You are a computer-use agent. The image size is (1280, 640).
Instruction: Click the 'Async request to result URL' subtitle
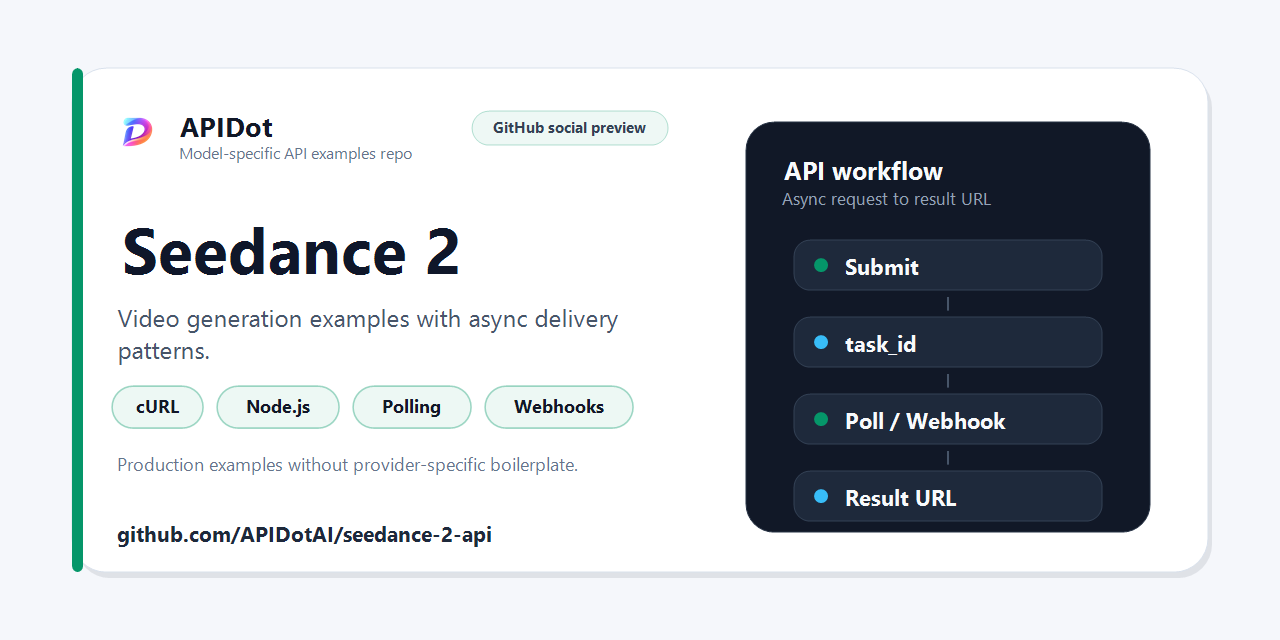click(886, 199)
